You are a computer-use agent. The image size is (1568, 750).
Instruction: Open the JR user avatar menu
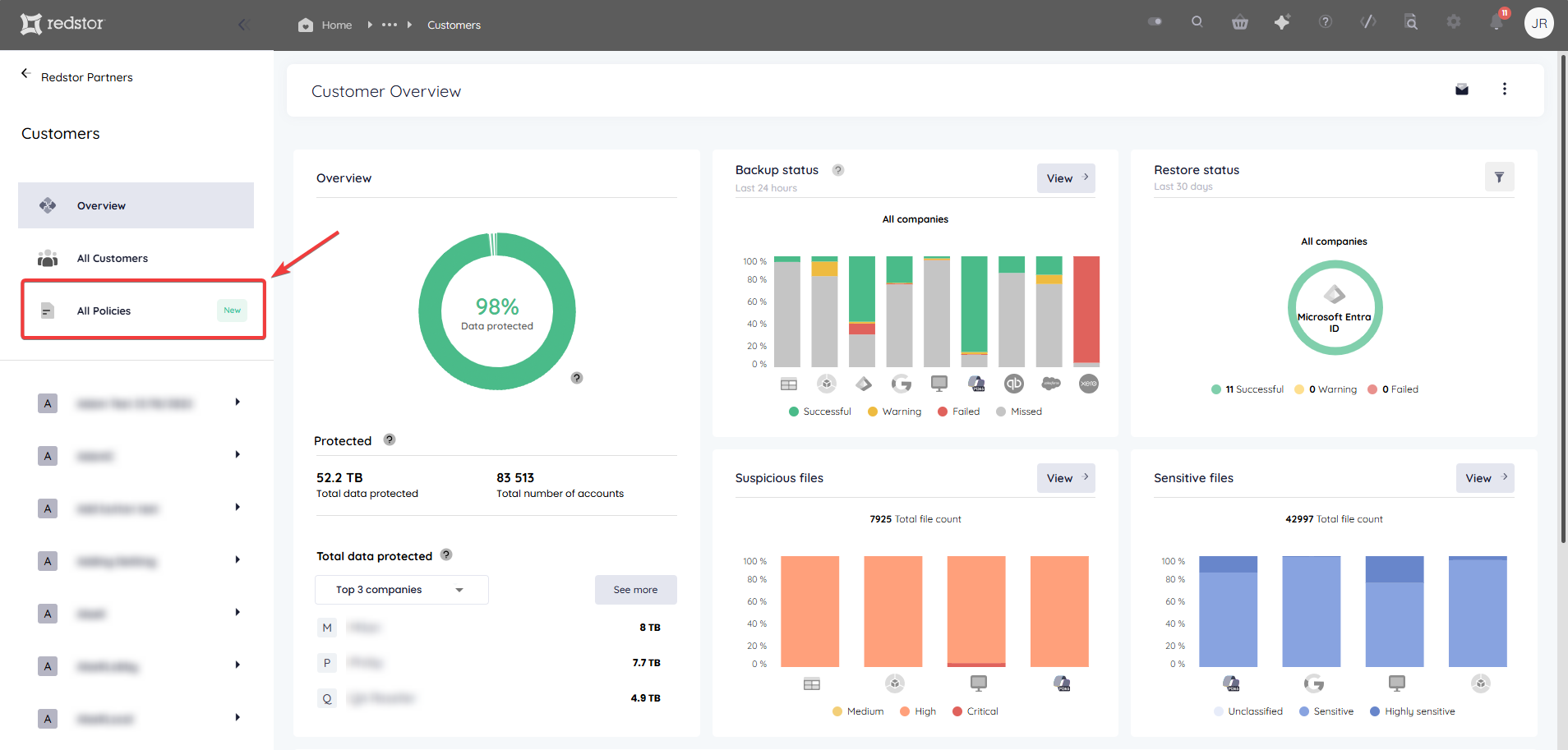(x=1539, y=23)
